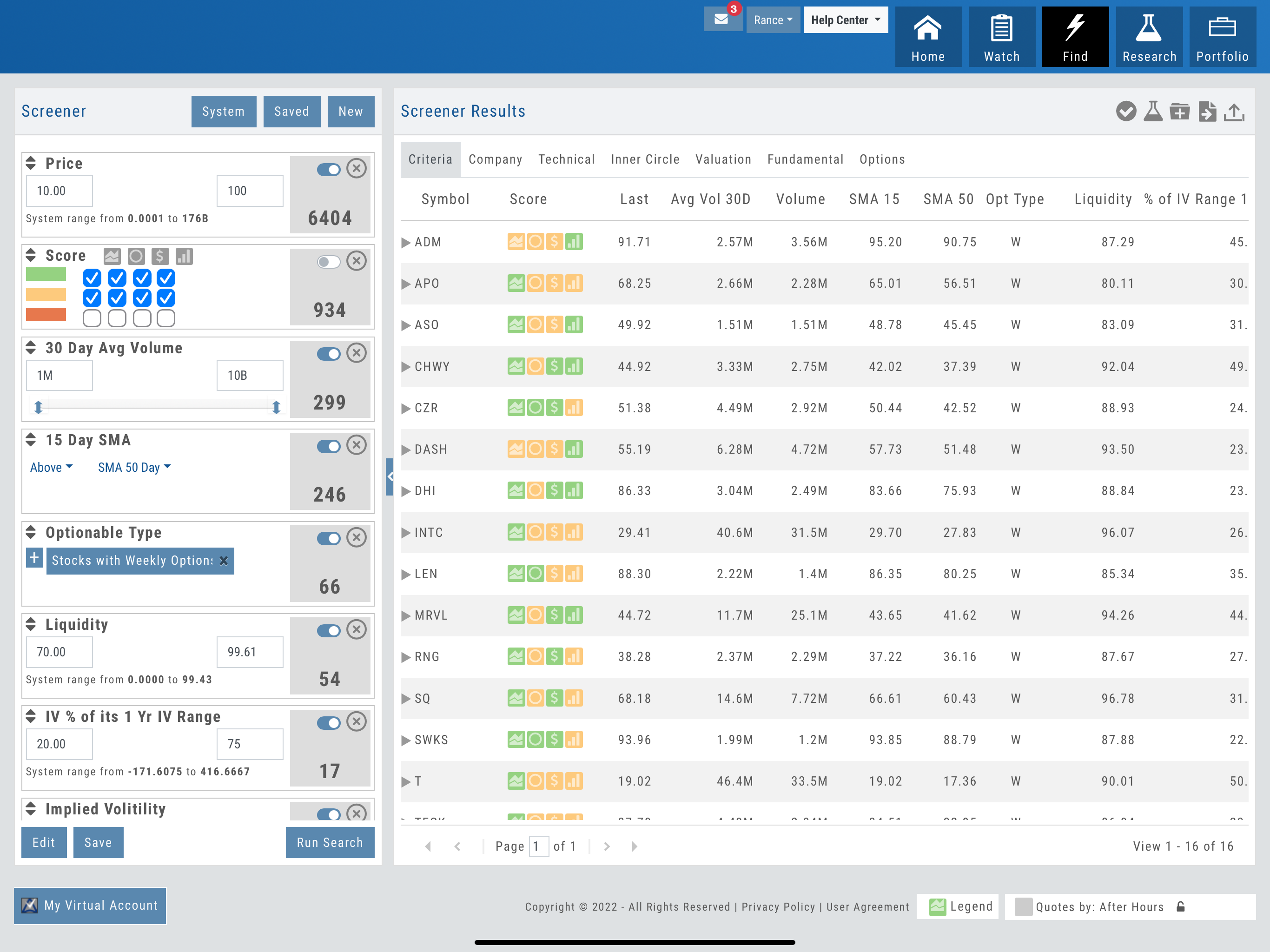
Task: Toggle the Price filter switch
Action: [328, 170]
